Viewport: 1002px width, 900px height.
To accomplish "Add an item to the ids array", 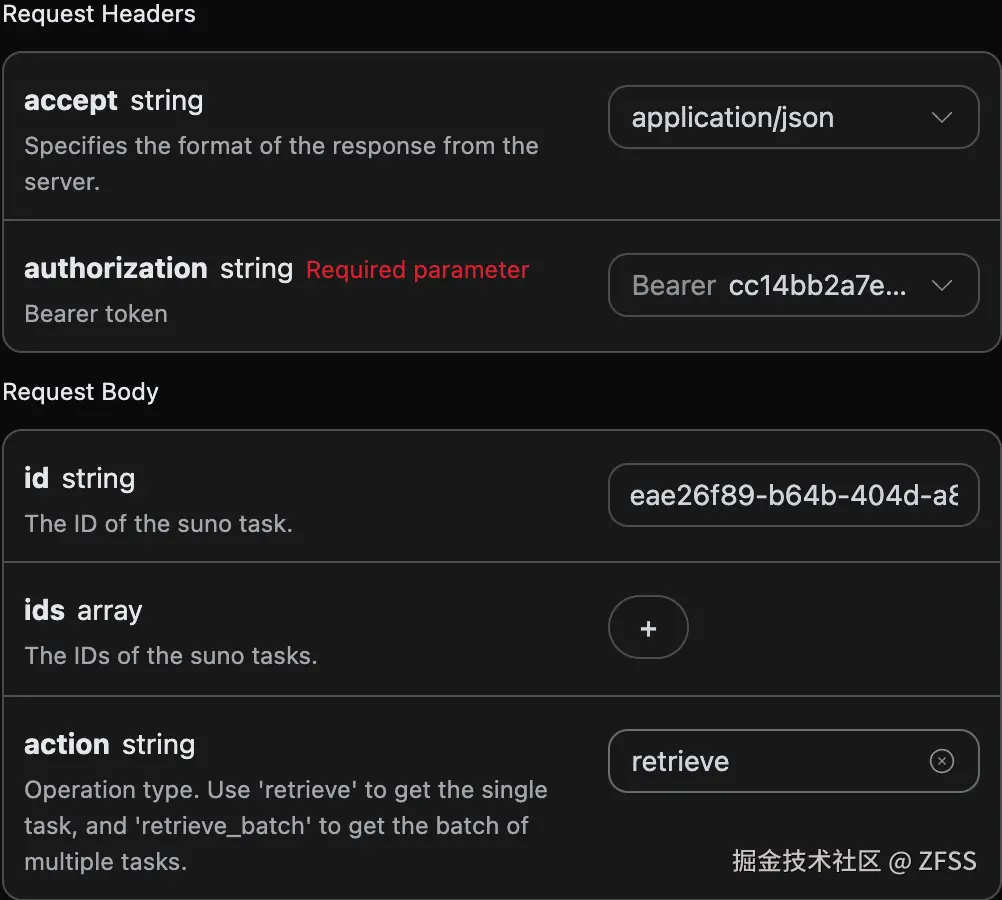I will pyautogui.click(x=648, y=628).
